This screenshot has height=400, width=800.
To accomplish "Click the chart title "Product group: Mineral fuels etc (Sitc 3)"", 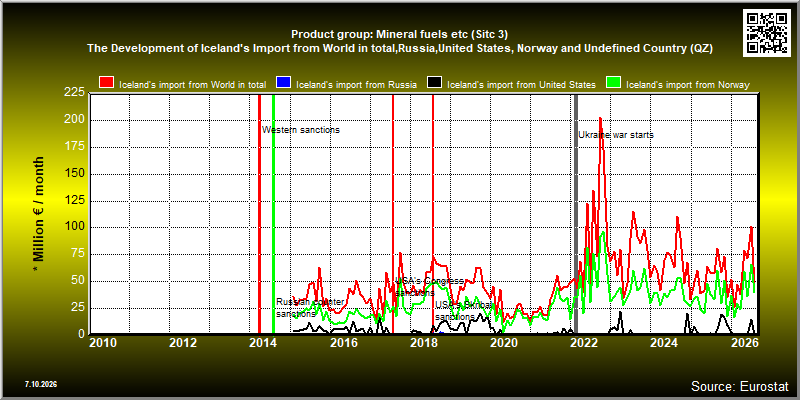I will click(399, 34).
